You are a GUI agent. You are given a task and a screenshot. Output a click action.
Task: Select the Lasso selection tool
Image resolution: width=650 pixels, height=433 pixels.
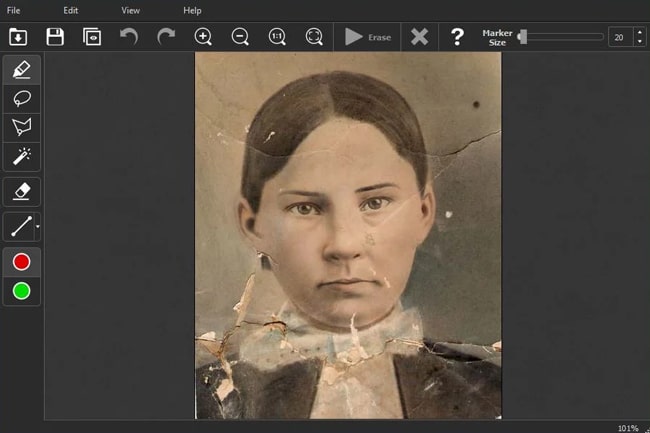(21, 98)
